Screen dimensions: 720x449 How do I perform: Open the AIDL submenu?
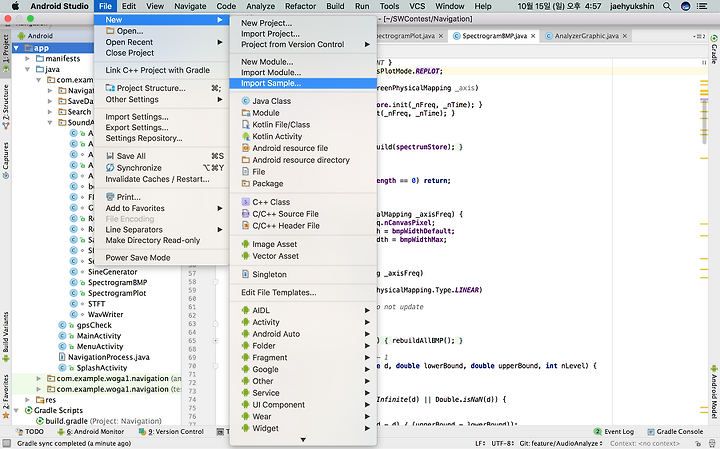(303, 310)
